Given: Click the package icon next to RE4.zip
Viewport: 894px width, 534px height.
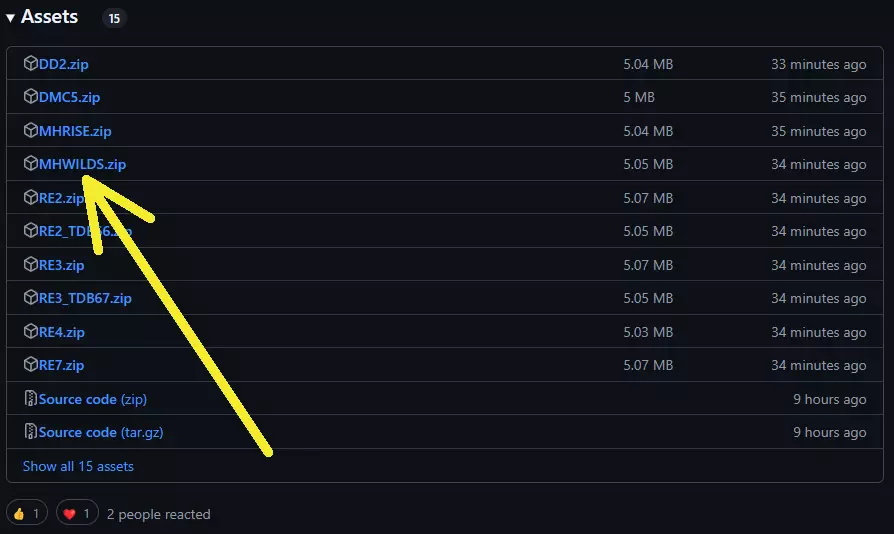Looking at the screenshot, I should (x=30, y=332).
